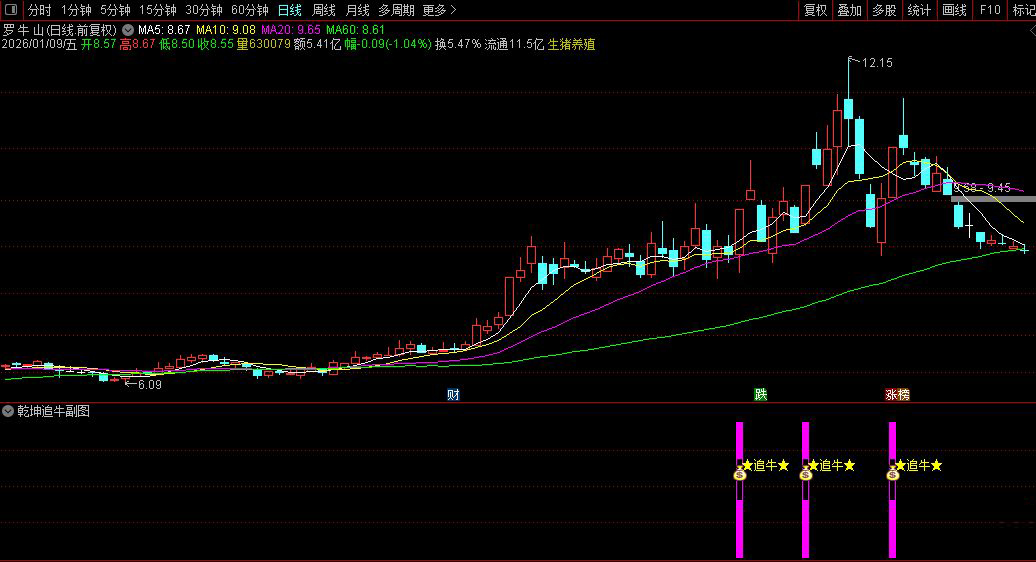The image size is (1036, 562).
Task: Click the 罗牛山(日线.前复权) stock title
Action: (x=59, y=30)
